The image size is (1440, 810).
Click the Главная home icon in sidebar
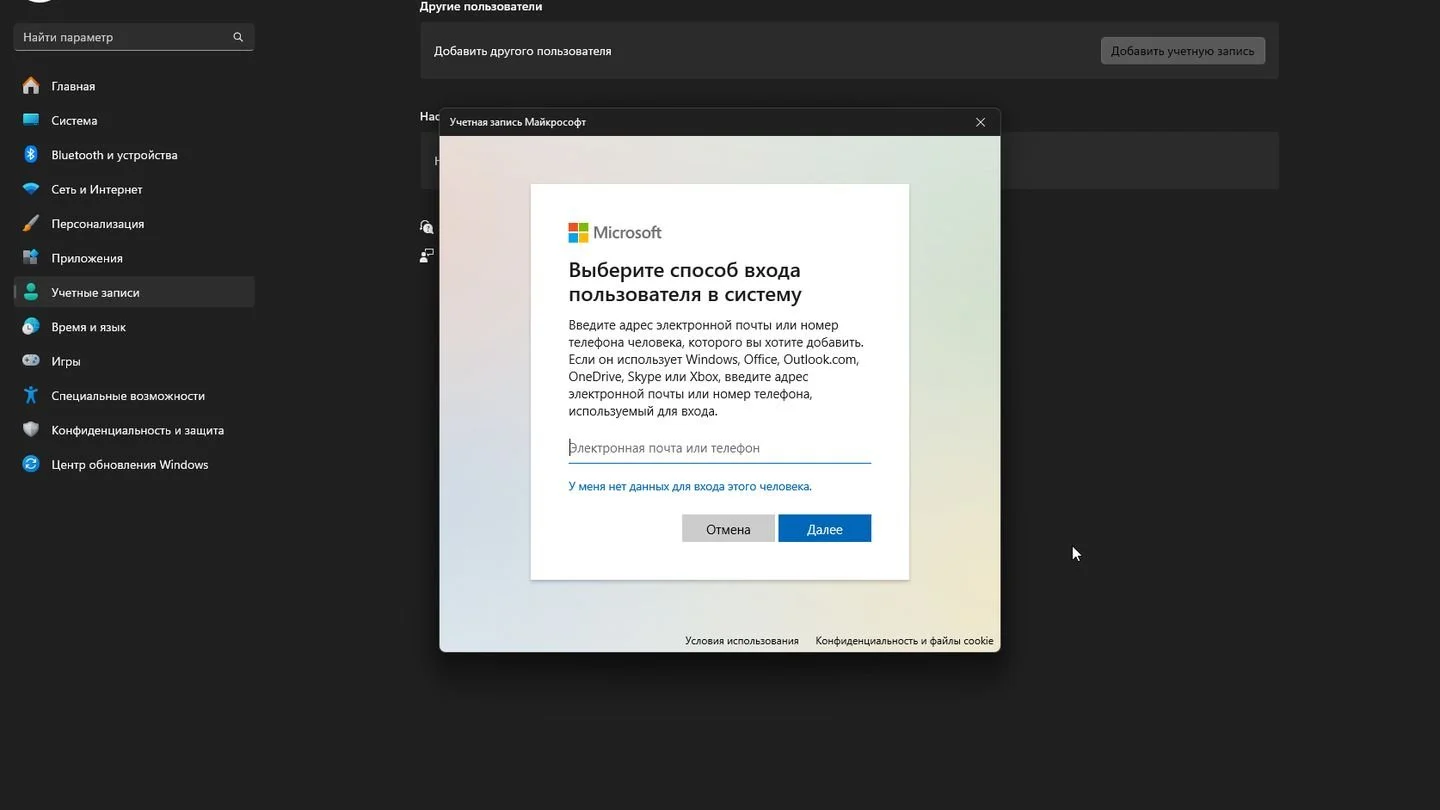coord(31,86)
